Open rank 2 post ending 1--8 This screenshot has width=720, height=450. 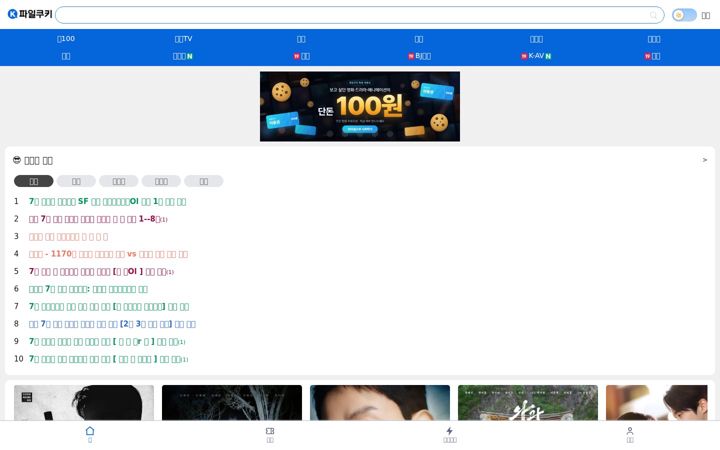click(98, 219)
